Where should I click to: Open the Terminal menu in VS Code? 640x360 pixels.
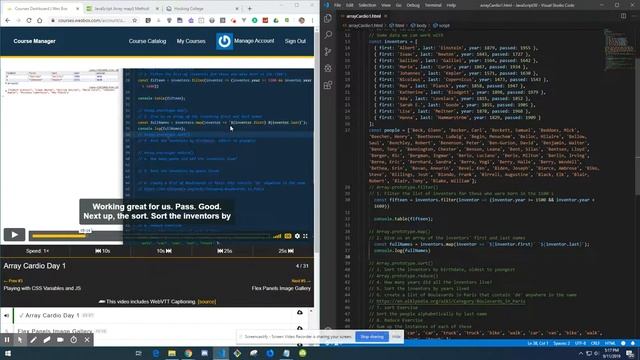tap(433, 5)
